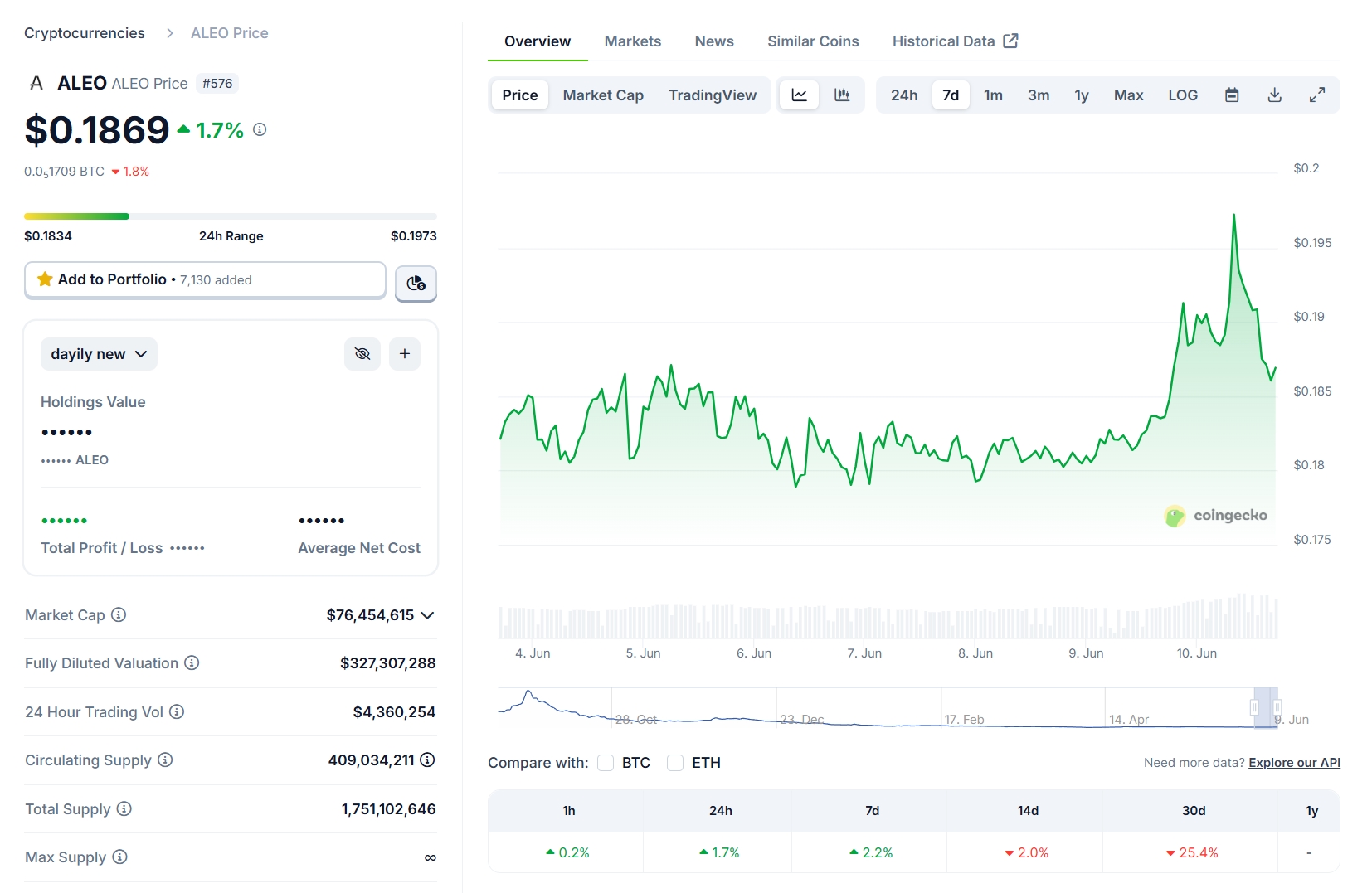This screenshot has height=893, width=1372.
Task: Click info icon next to 24 Hour Trading Vol
Action: click(x=177, y=711)
